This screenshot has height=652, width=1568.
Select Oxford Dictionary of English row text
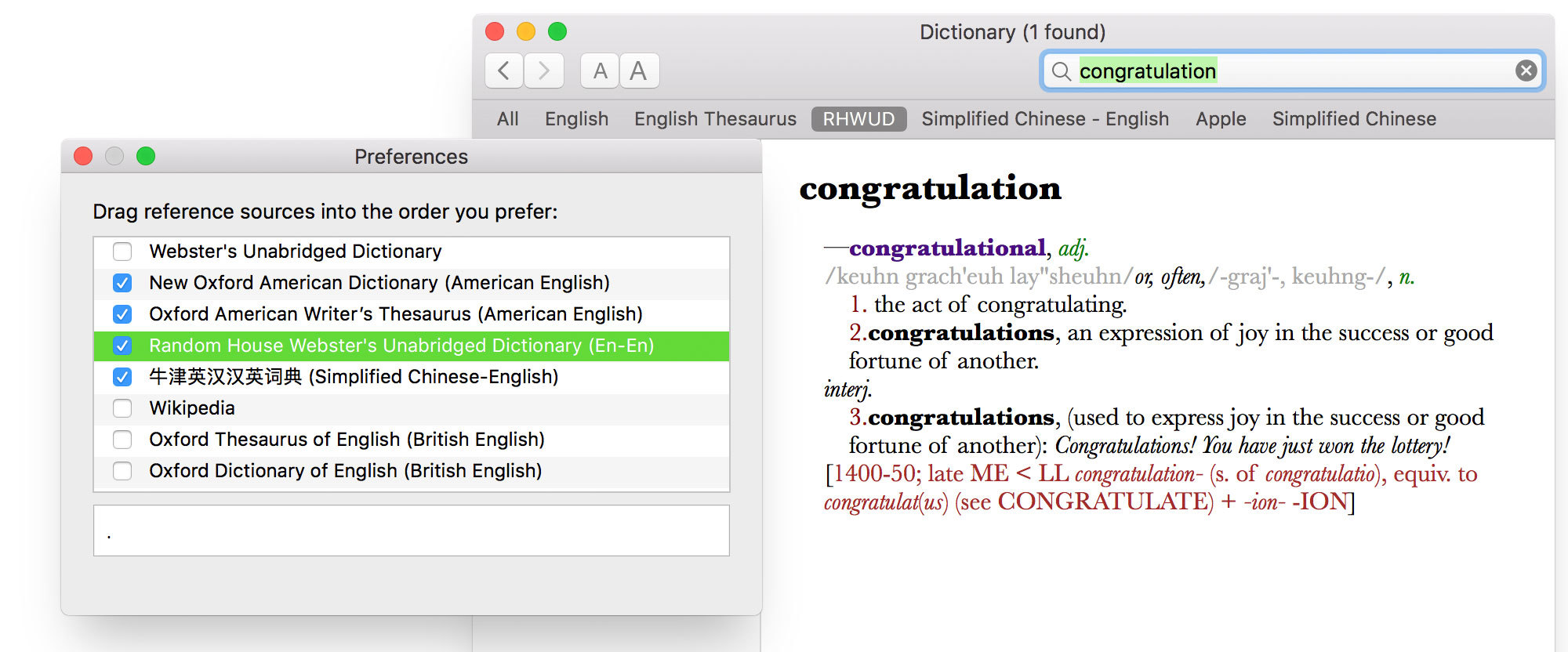click(346, 471)
